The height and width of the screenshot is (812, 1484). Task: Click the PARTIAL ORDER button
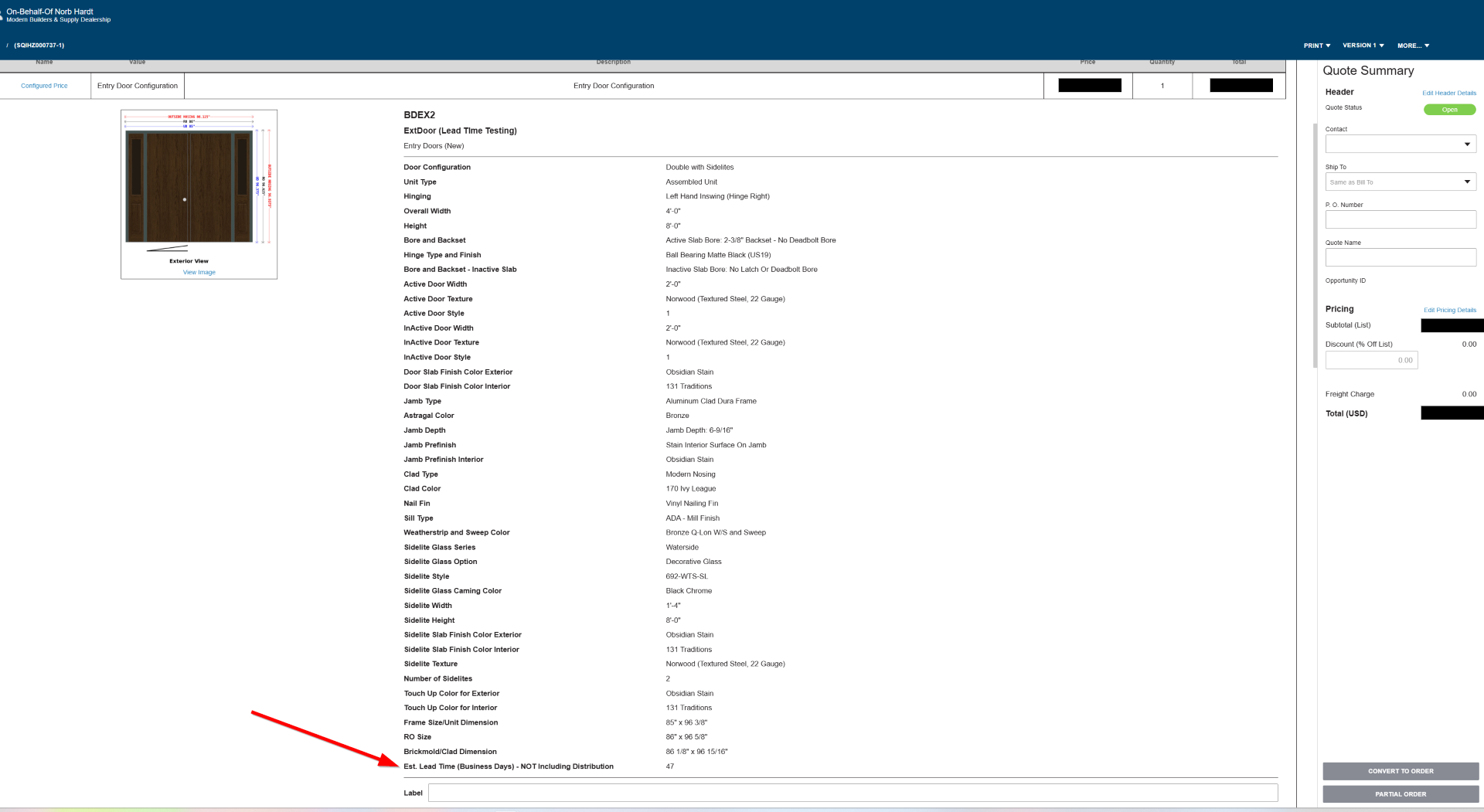1401,794
